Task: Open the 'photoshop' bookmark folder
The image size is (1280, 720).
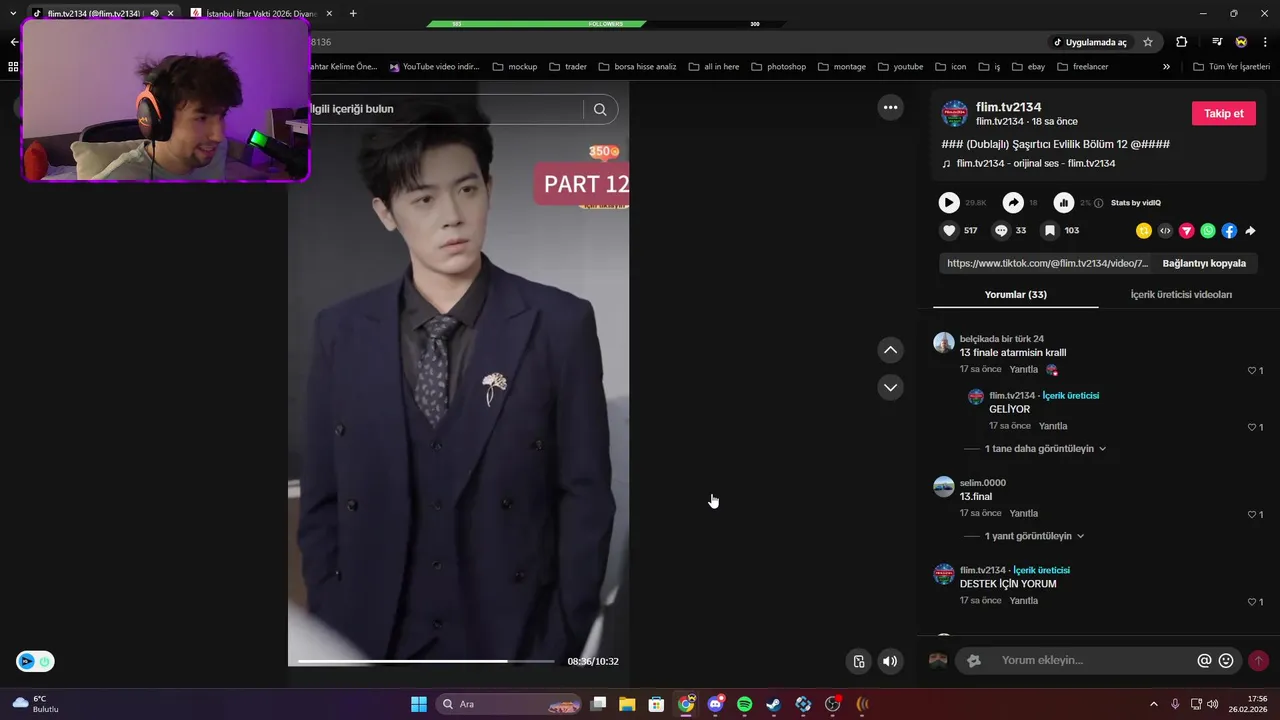Action: 778,67
